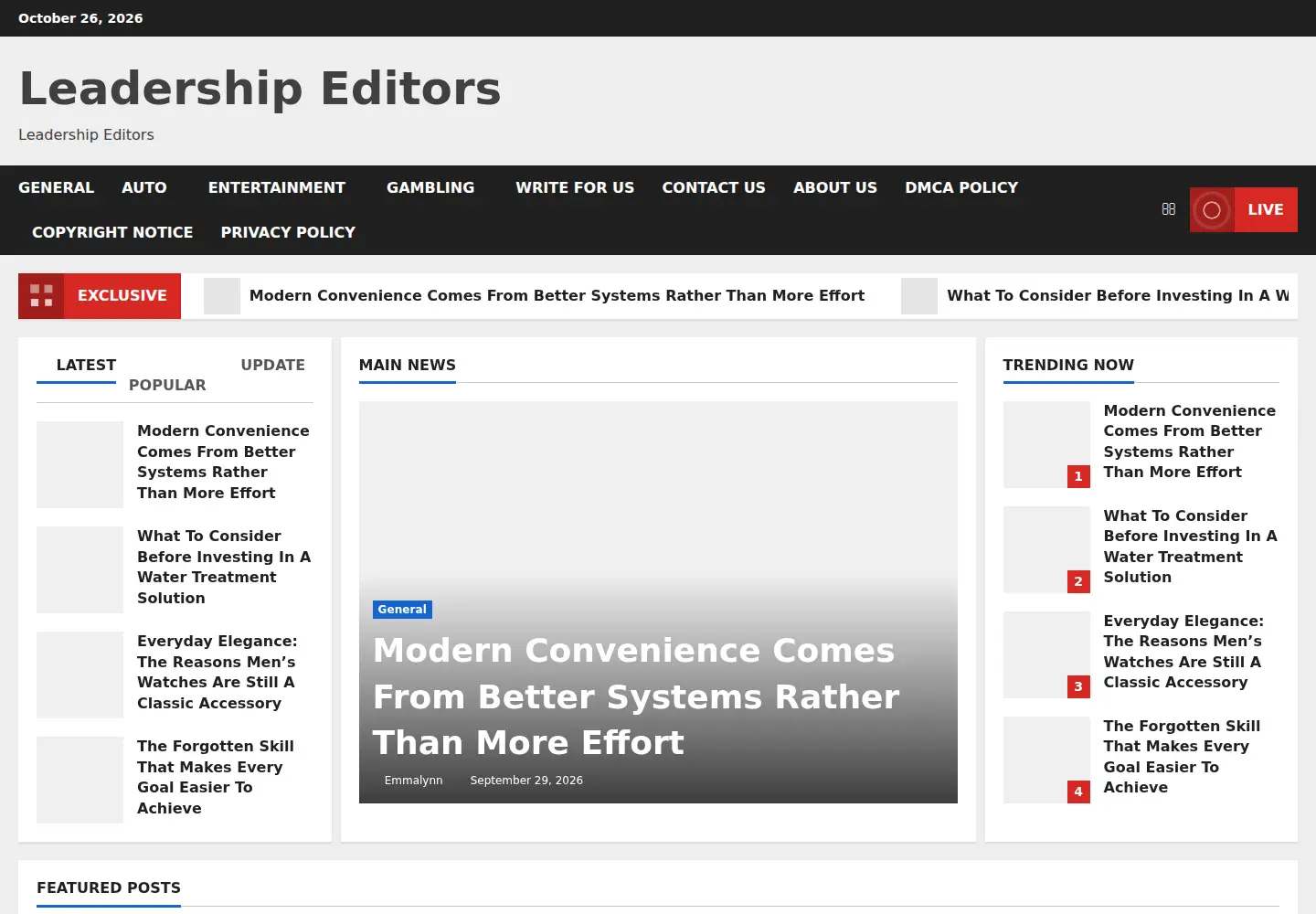Click the Featured Posts heading
This screenshot has width=1316, height=914.
pyautogui.click(x=109, y=887)
